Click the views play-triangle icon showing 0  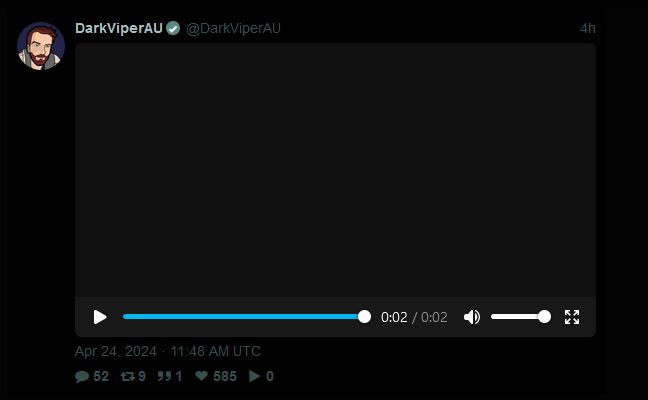[255, 376]
